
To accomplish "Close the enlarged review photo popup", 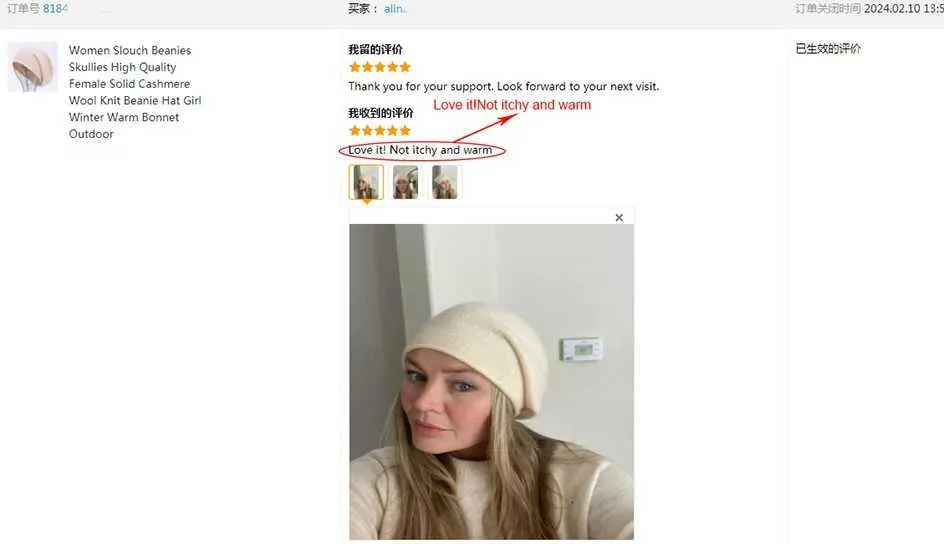I will click(x=619, y=218).
